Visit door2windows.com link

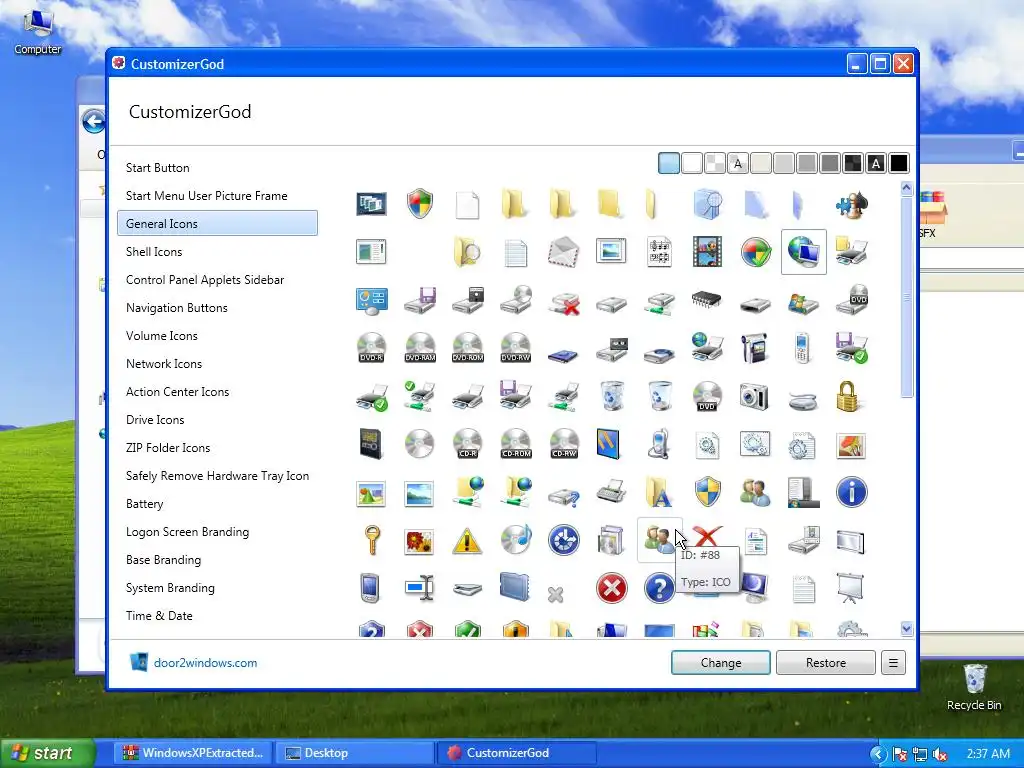[x=205, y=662]
